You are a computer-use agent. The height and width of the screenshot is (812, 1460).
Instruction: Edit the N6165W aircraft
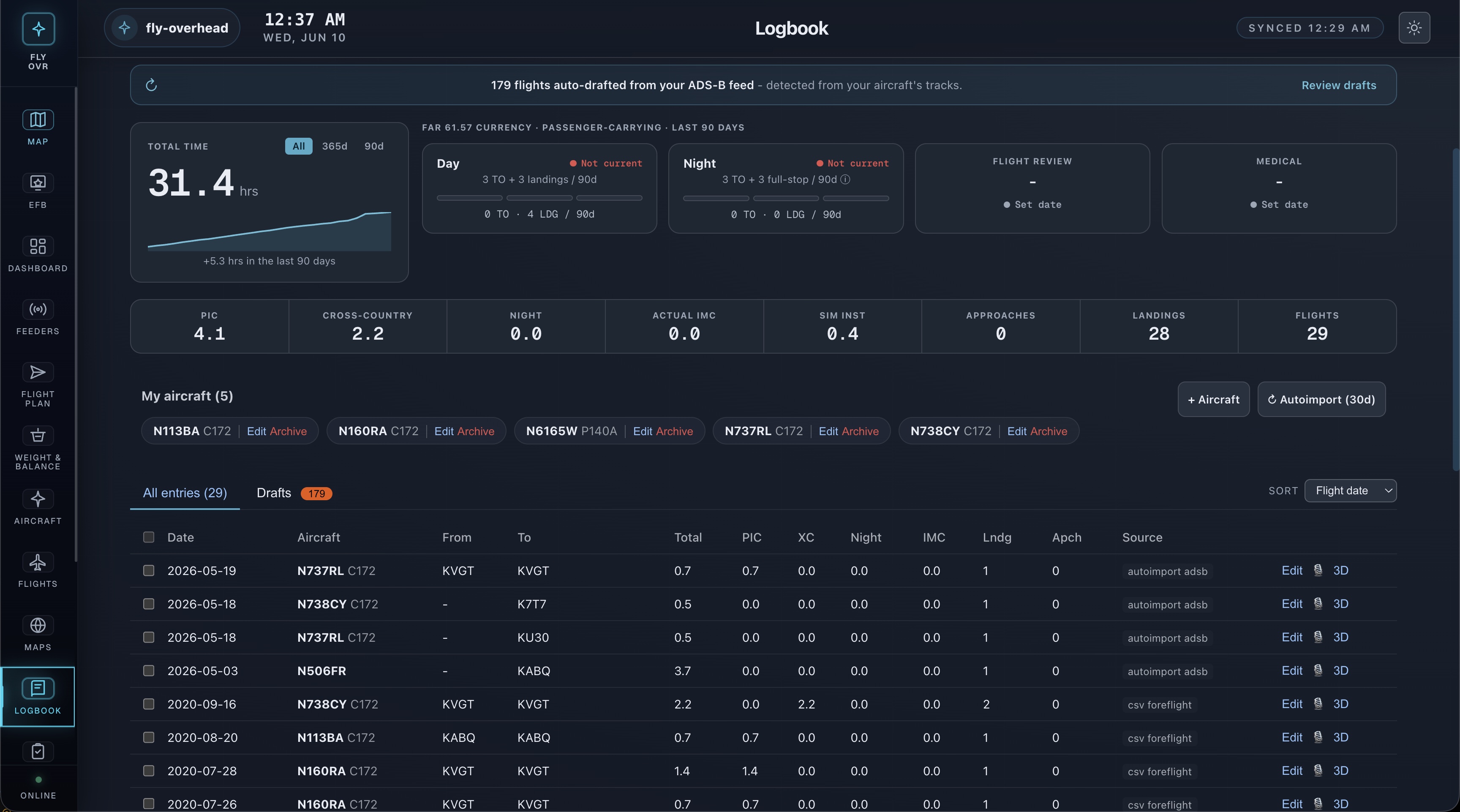click(642, 431)
